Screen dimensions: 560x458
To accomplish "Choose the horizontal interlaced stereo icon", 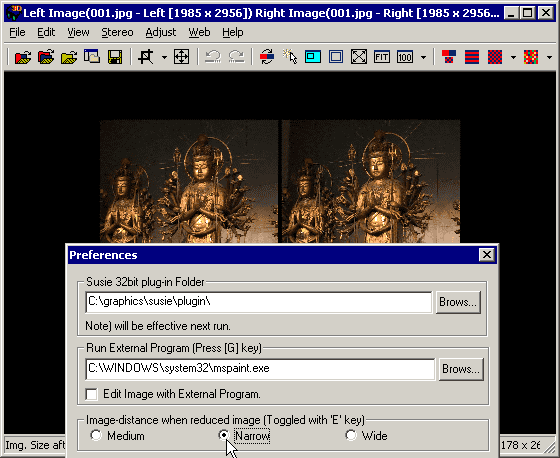I will (x=472, y=57).
